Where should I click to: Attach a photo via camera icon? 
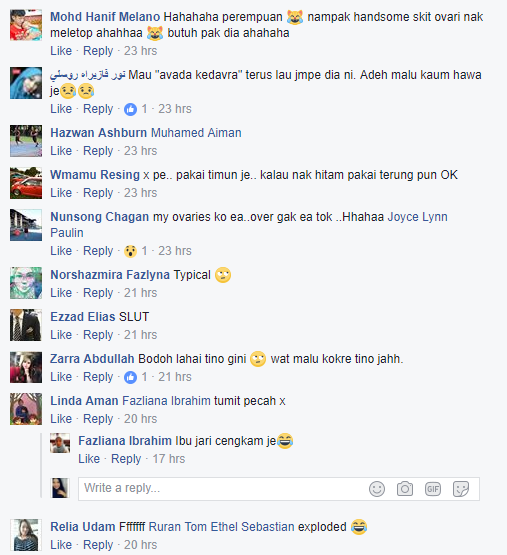(405, 489)
